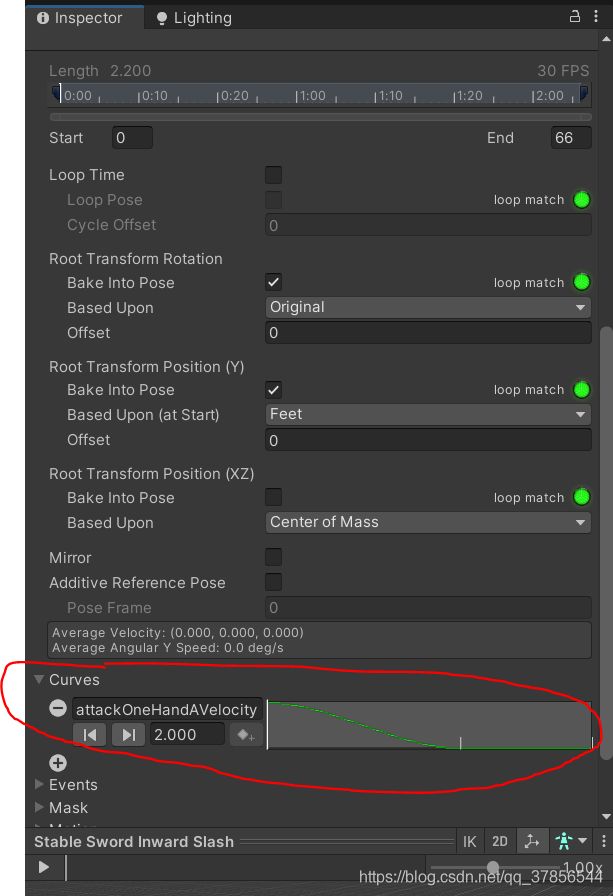Click the Inspector scroll up arrow
The height and width of the screenshot is (896, 613).
coord(606,39)
